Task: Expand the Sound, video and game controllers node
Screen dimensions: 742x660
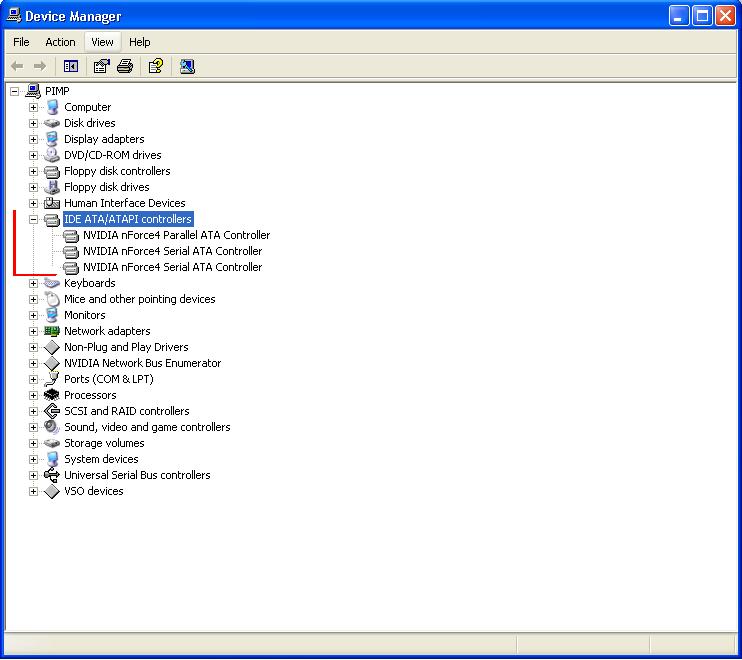Action: click(x=33, y=427)
